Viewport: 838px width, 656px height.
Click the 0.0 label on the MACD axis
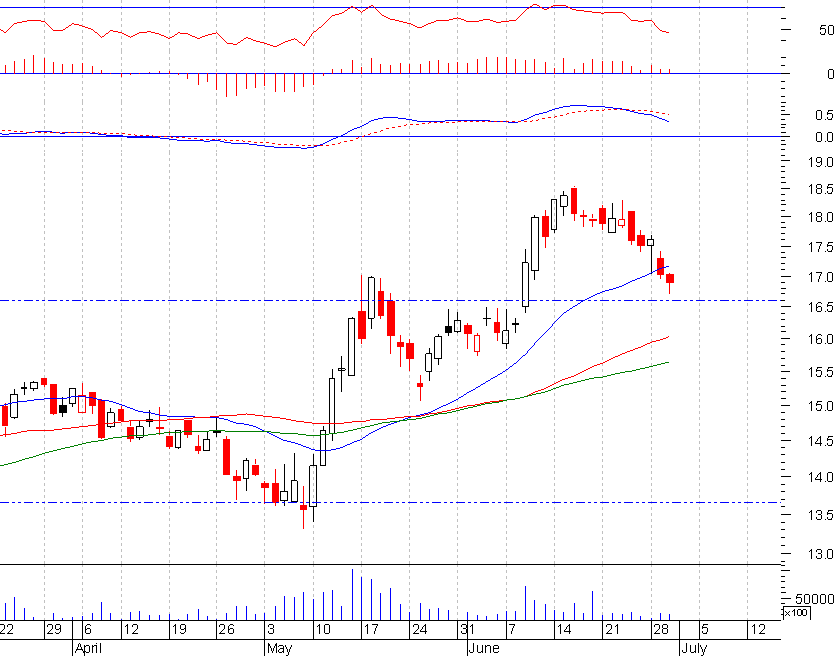coord(824,137)
